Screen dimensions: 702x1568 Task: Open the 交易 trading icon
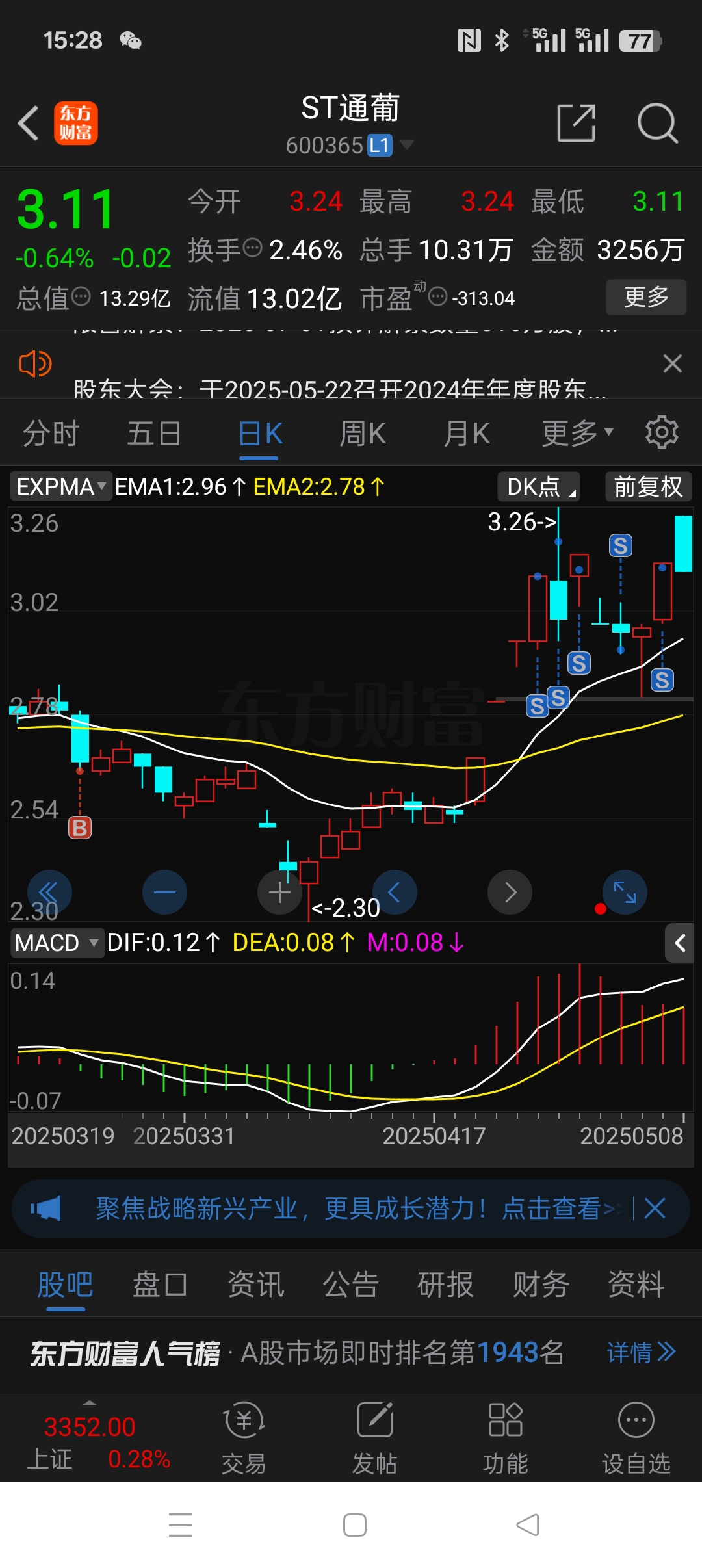coord(244,1439)
